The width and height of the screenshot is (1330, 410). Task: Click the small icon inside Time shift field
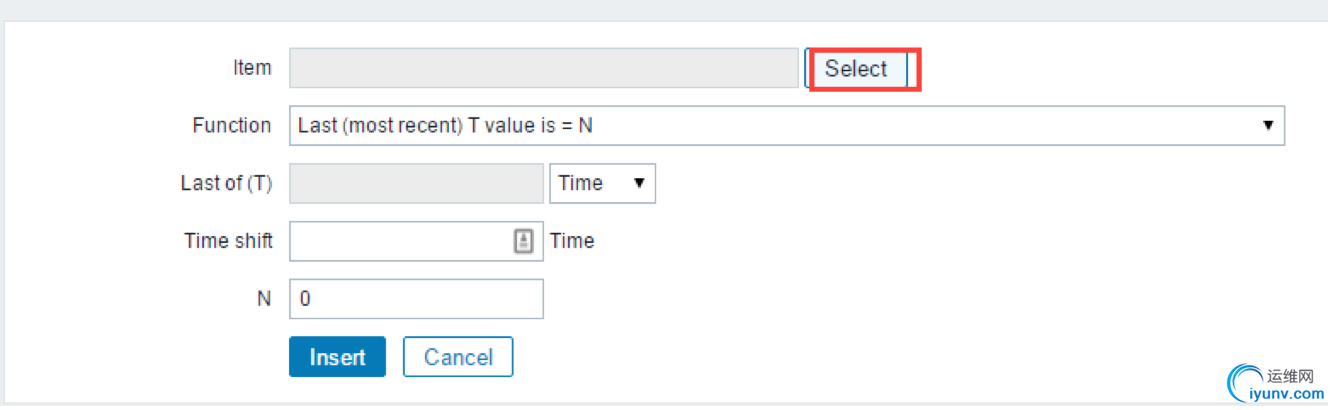pyautogui.click(x=524, y=241)
